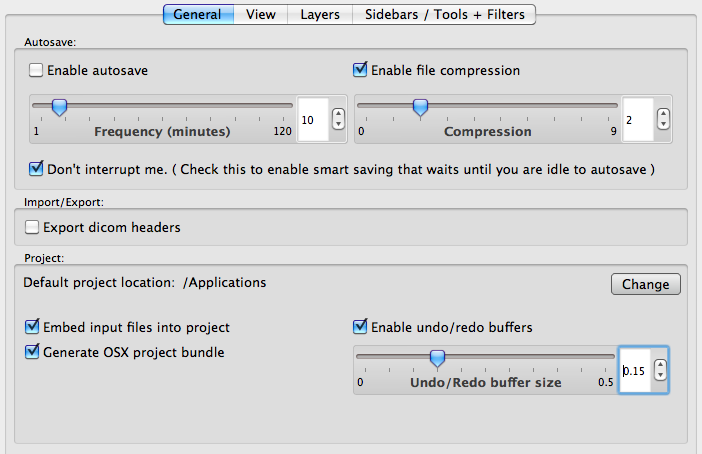Click the compression value field showing 2

point(638,120)
